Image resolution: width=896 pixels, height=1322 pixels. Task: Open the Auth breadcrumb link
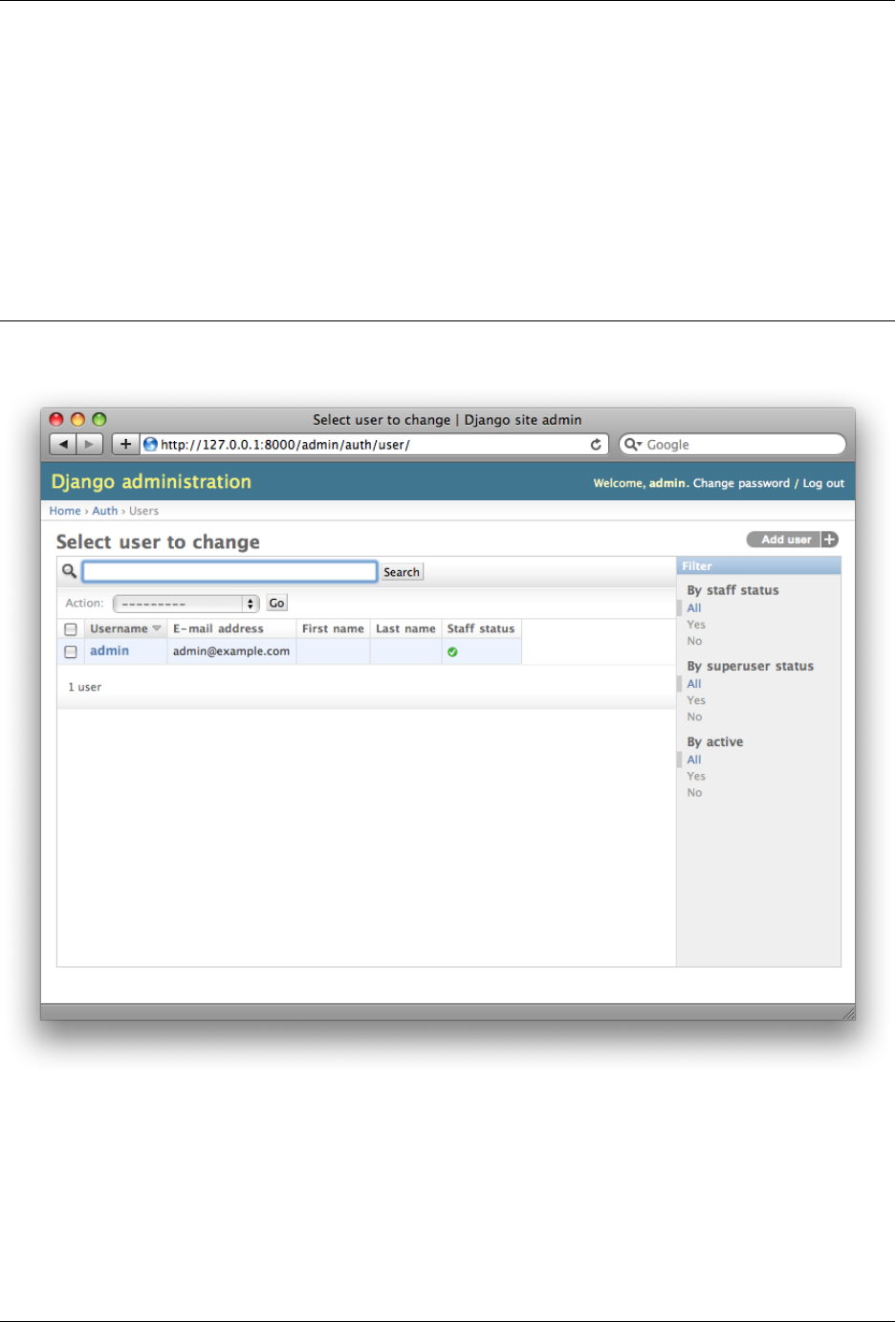[x=105, y=511]
